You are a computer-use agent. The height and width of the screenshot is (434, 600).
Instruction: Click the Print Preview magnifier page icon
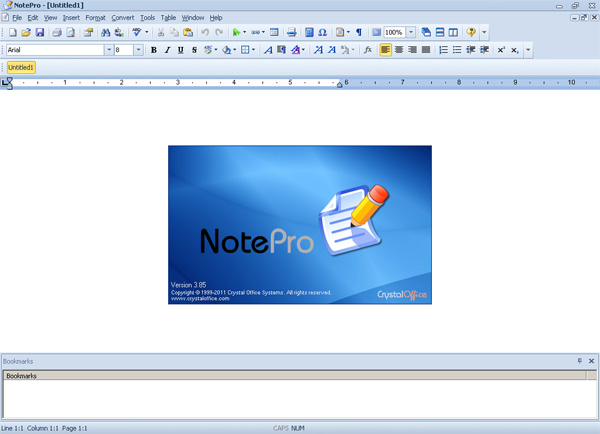71,33
